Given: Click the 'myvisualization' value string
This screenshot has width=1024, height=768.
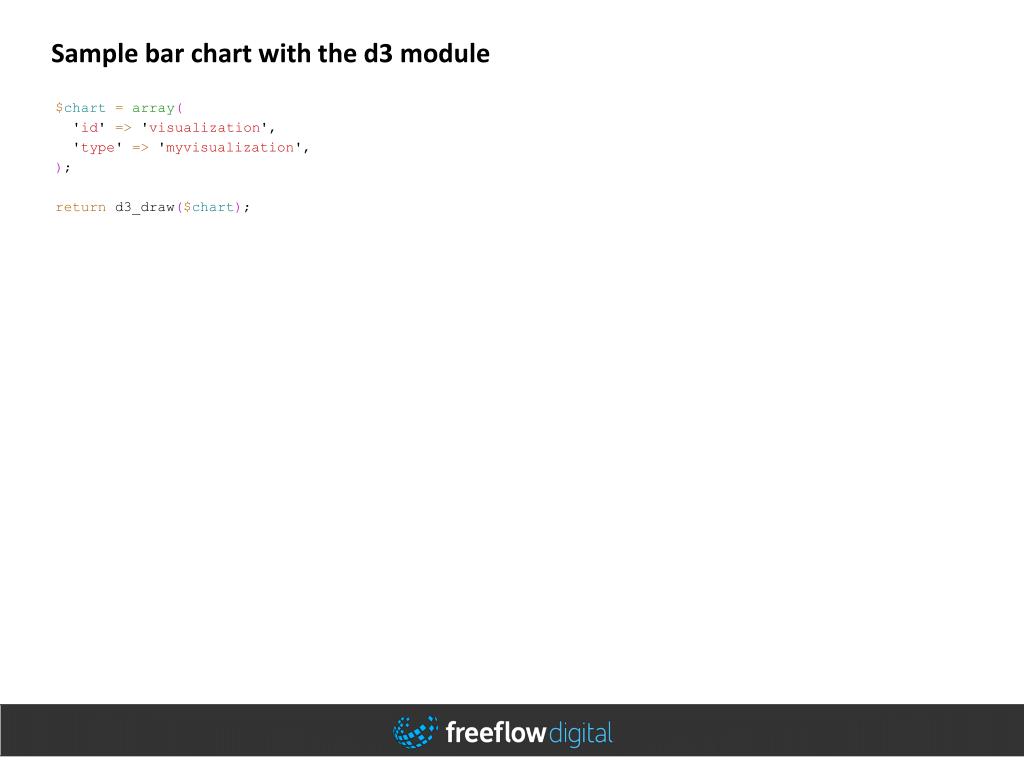Looking at the screenshot, I should tap(230, 148).
